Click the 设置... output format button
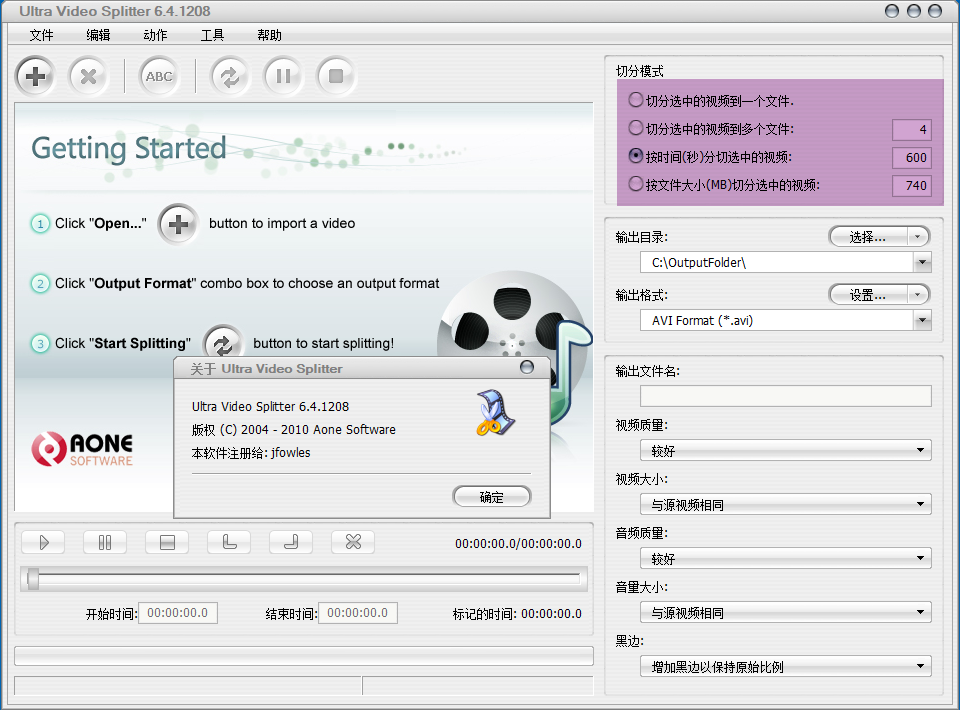 [x=868, y=295]
